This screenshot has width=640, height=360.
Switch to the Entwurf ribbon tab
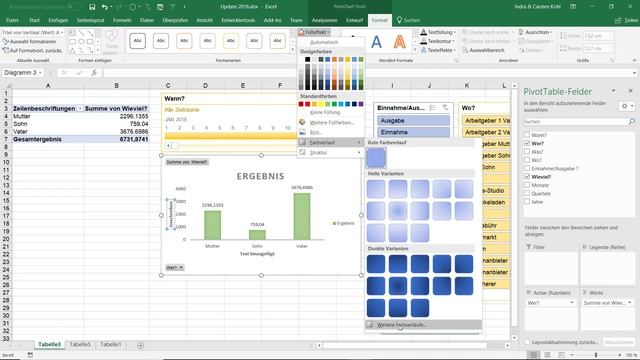pos(354,20)
